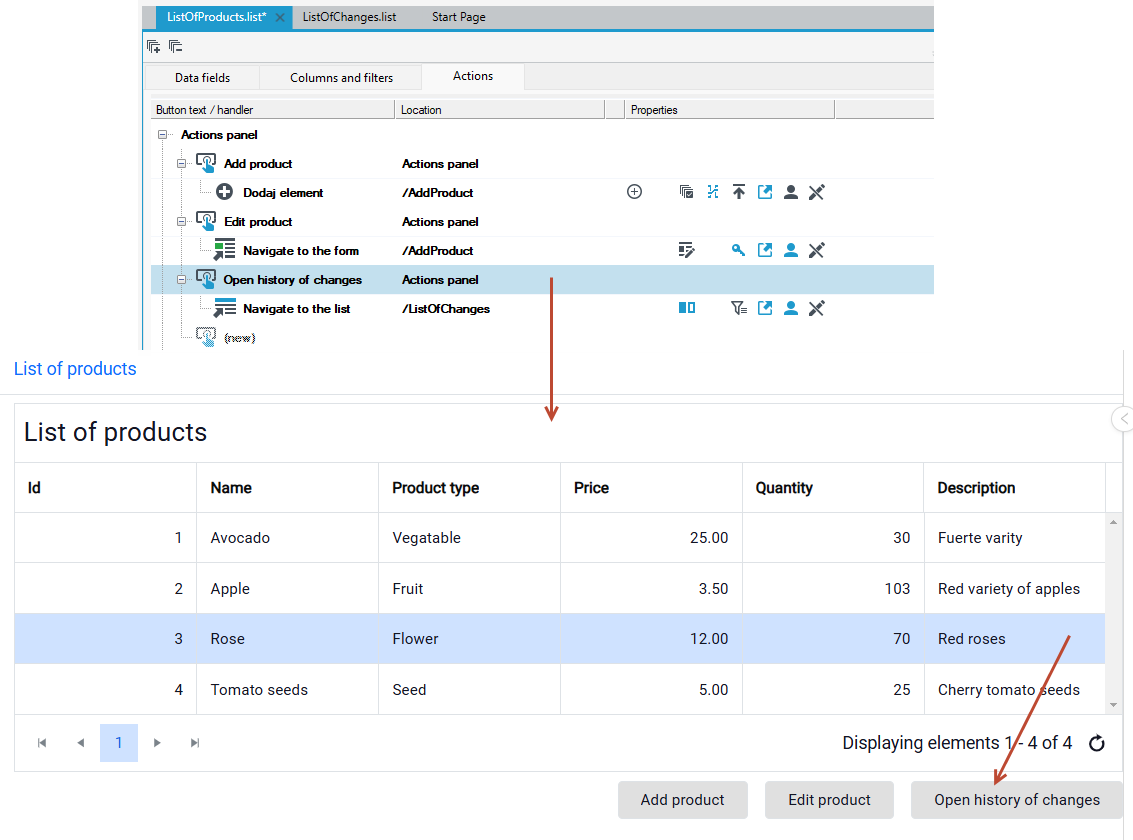Viewport: 1133px width, 840px height.
Task: Switch to the Data fields tab
Action: 202,78
